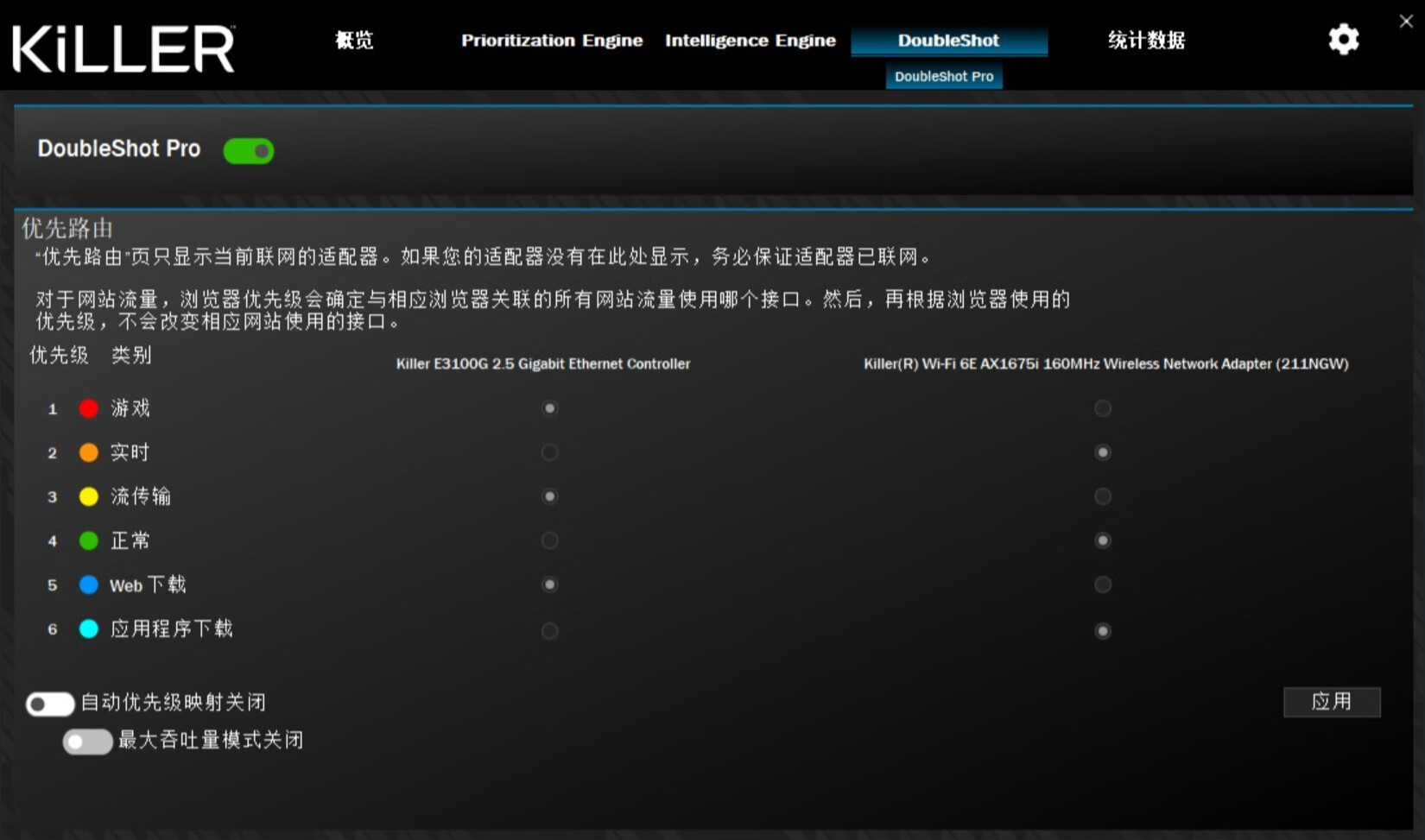Image resolution: width=1425 pixels, height=840 pixels.
Task: Click the green 正常 priority color dot
Action: (88, 540)
